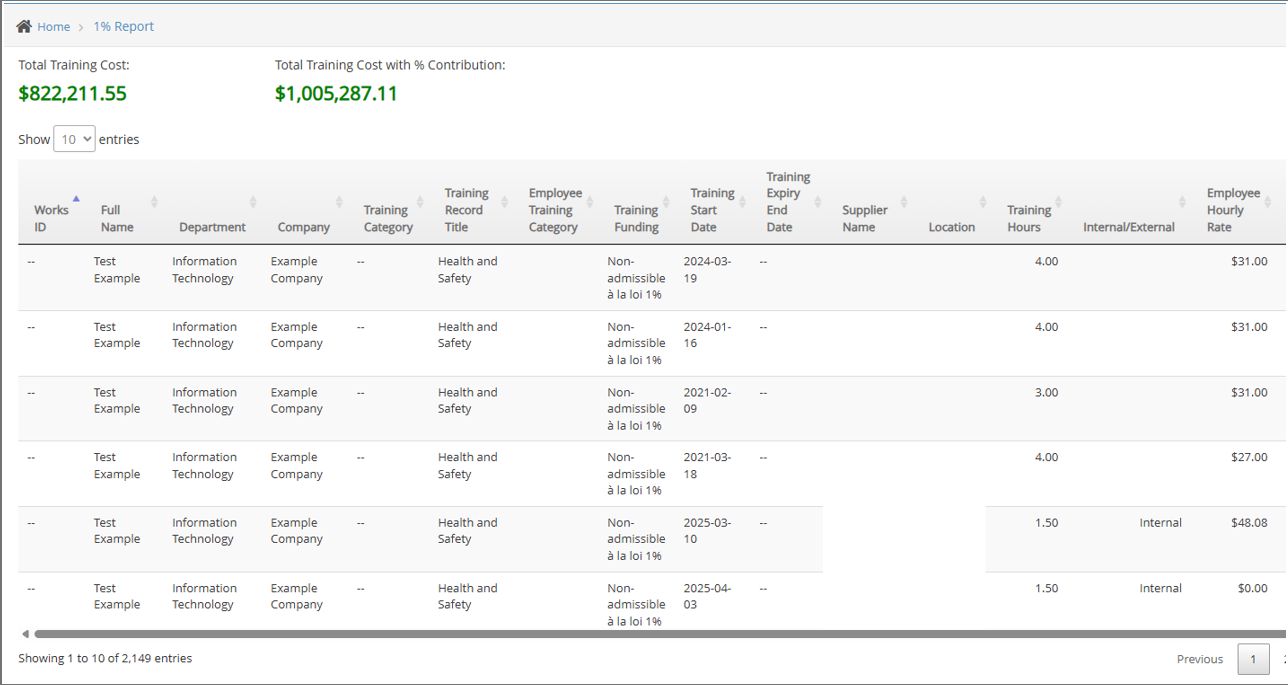This screenshot has width=1288, height=685.
Task: Click the Home icon in breadcrumb
Action: click(24, 26)
